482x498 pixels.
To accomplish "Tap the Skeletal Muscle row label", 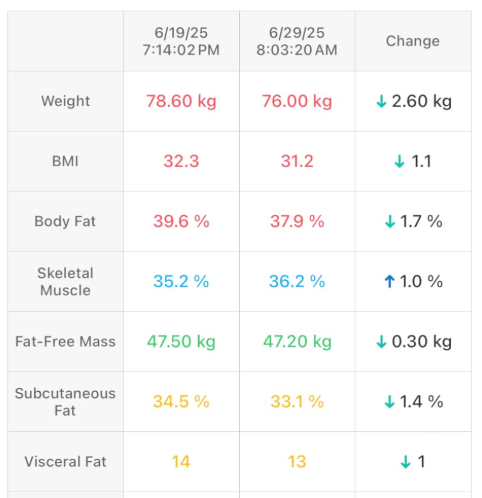I will click(x=65, y=282).
